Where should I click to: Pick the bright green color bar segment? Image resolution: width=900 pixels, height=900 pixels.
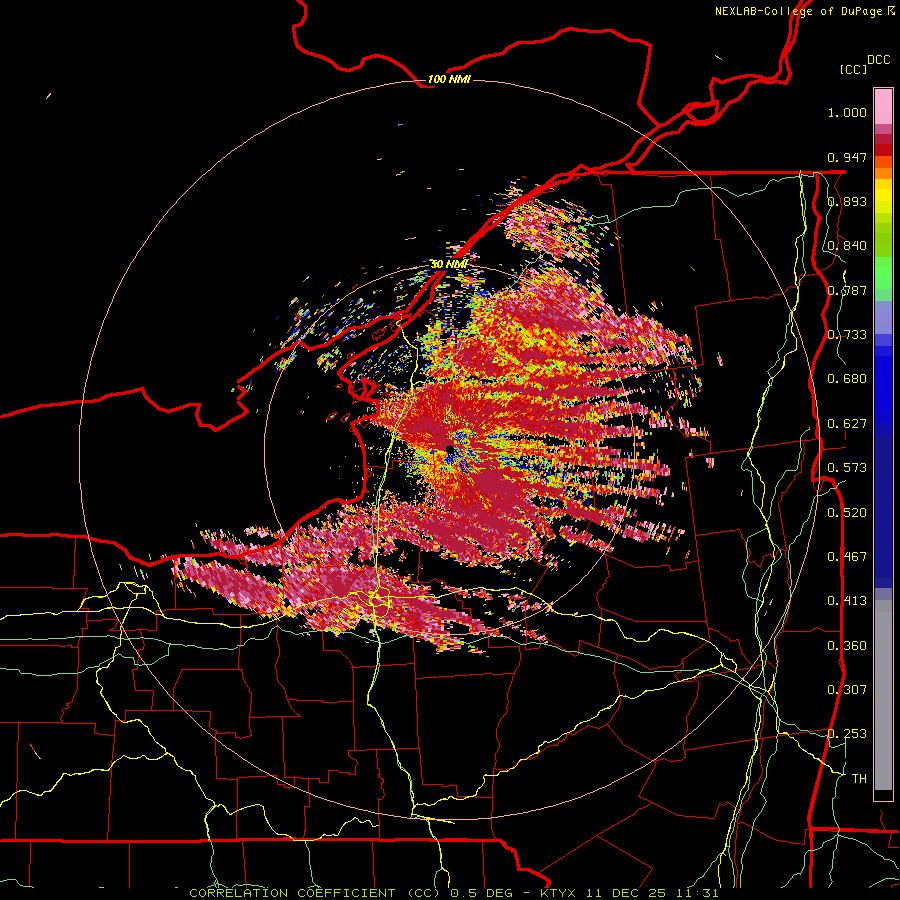click(883, 273)
